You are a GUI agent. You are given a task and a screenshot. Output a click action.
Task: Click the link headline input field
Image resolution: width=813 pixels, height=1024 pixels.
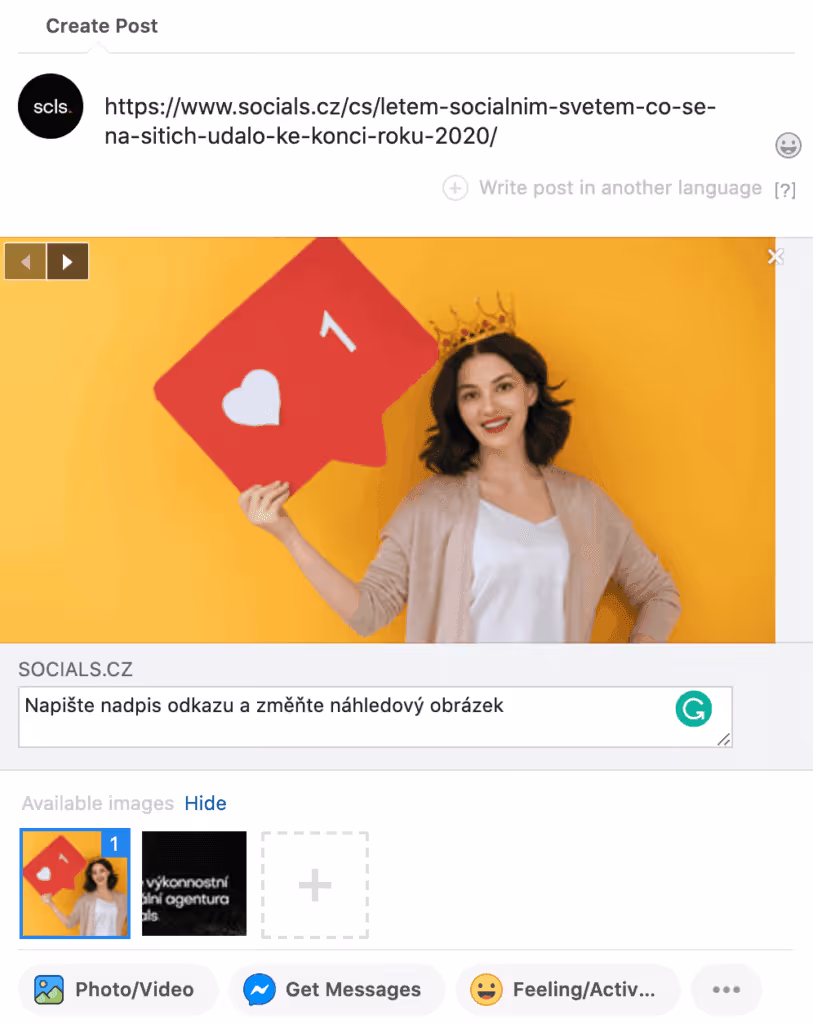[x=375, y=716]
